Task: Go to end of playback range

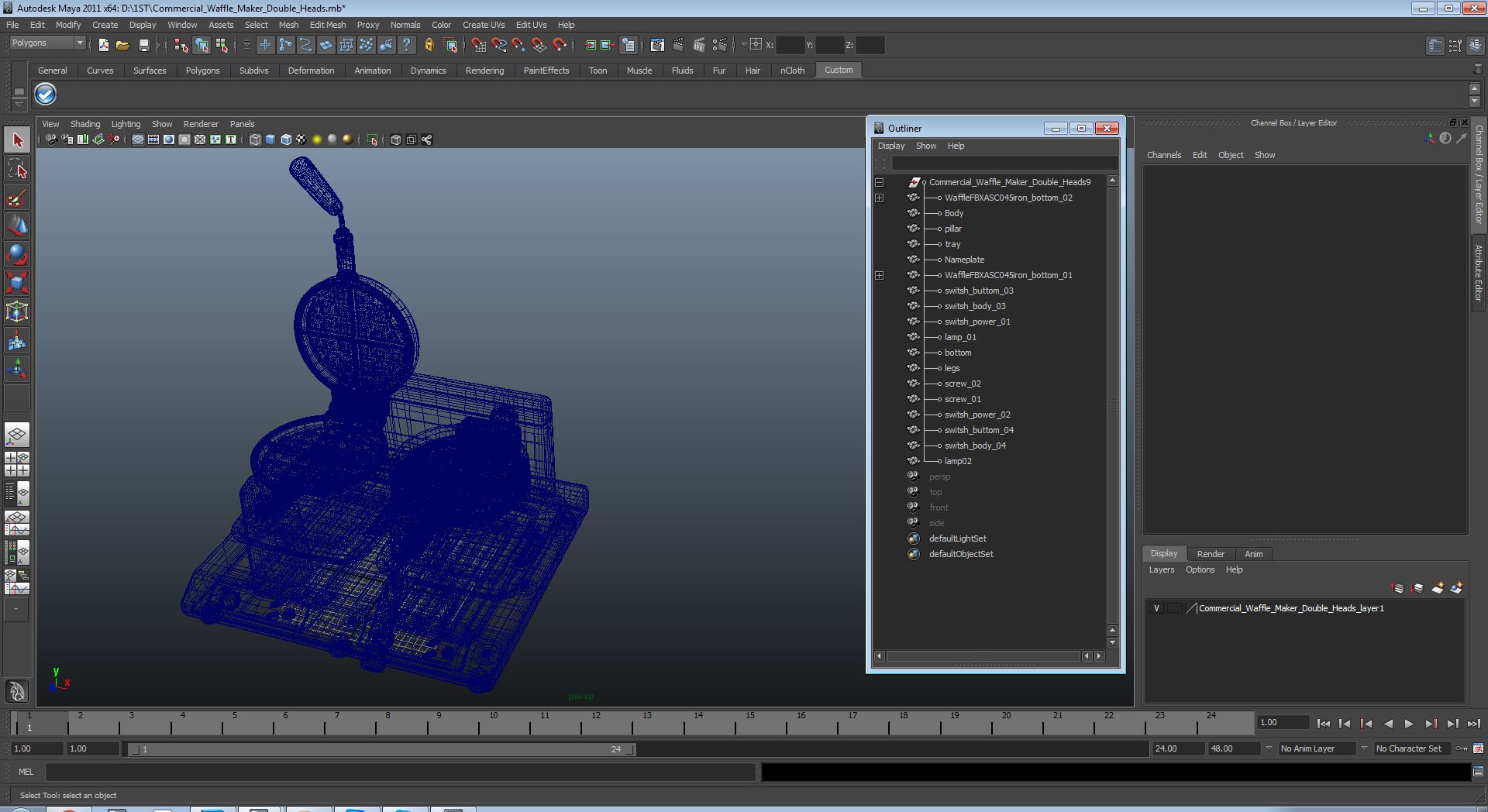Action: [x=1473, y=724]
